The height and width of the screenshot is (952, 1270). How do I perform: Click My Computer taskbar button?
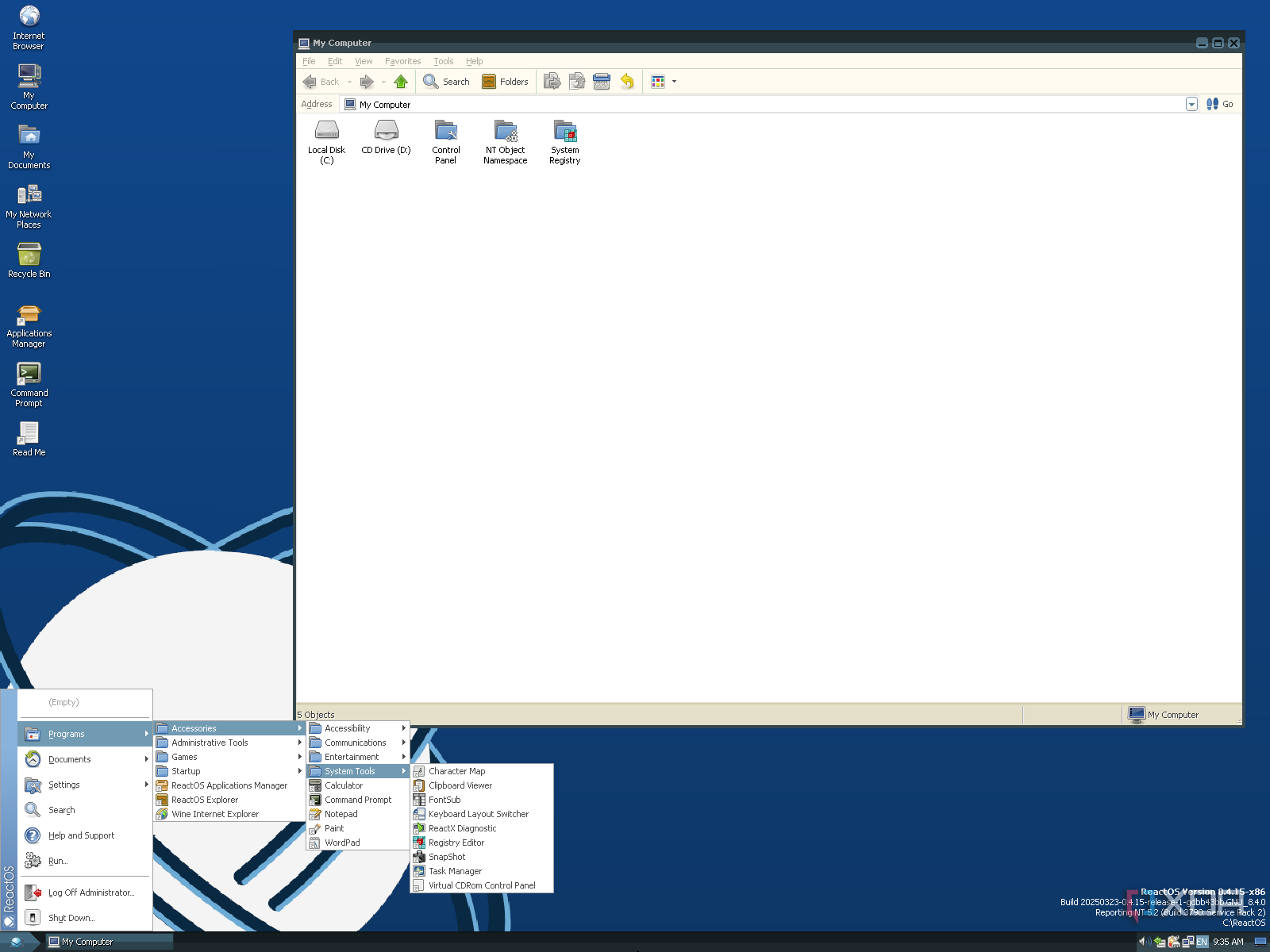click(x=109, y=942)
